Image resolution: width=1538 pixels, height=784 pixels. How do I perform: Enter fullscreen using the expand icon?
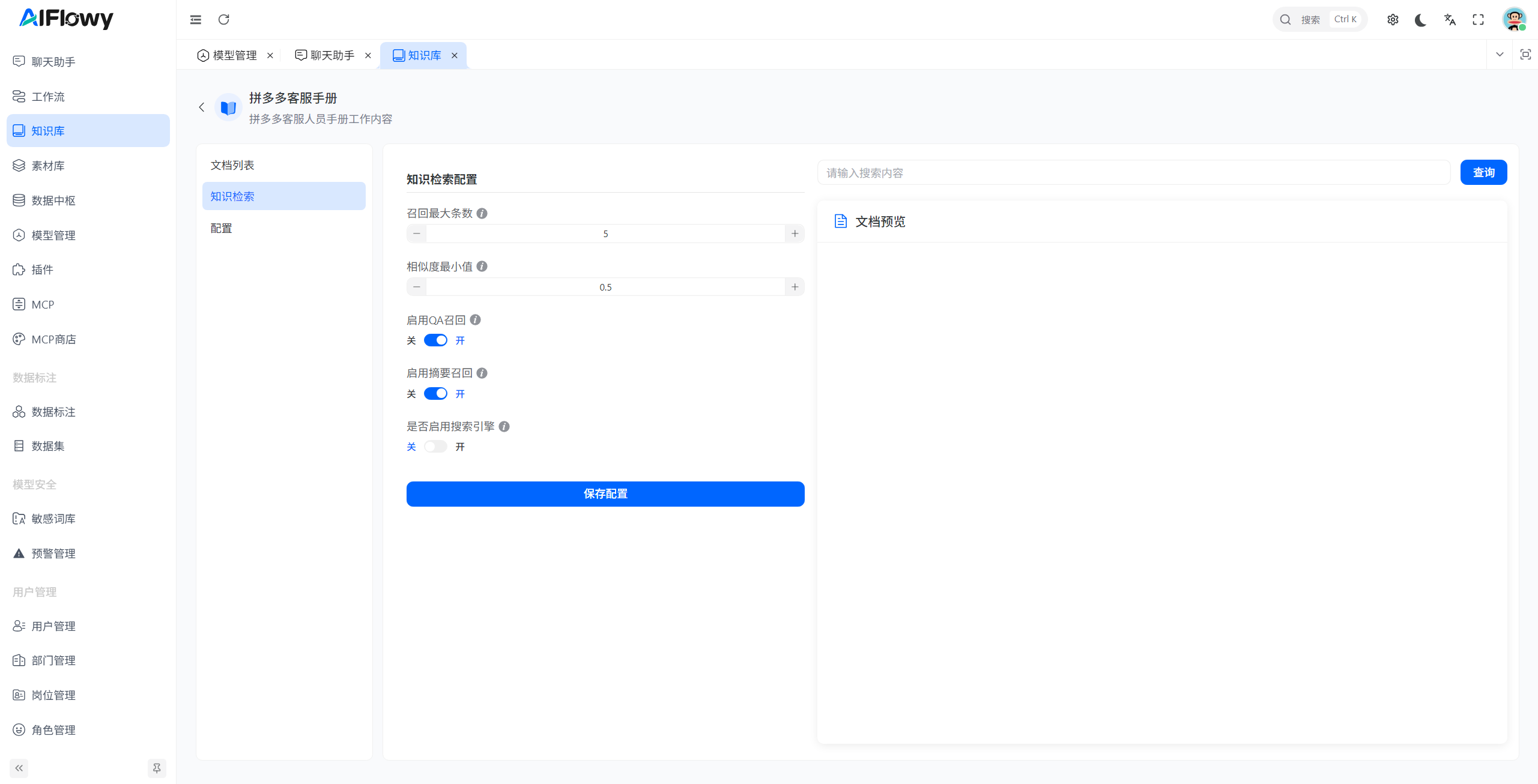[1478, 20]
